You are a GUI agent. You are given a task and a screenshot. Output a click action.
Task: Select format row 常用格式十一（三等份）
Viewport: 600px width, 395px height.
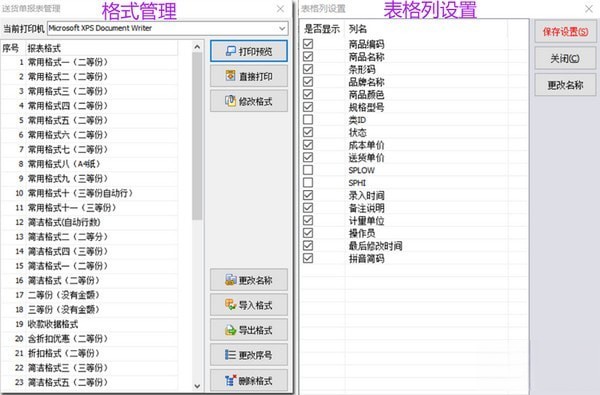click(90, 207)
